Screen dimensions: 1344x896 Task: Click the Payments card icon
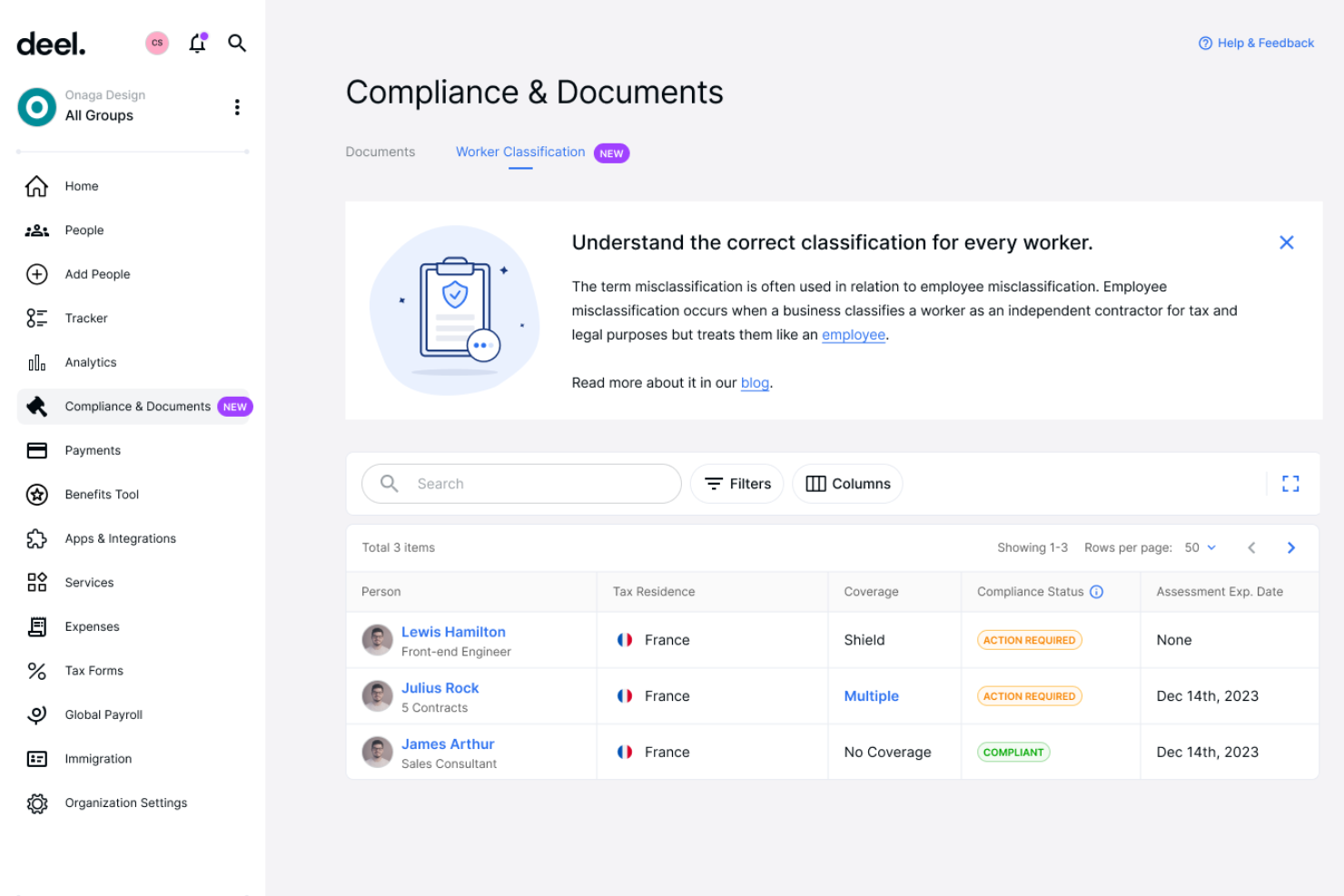click(x=36, y=450)
